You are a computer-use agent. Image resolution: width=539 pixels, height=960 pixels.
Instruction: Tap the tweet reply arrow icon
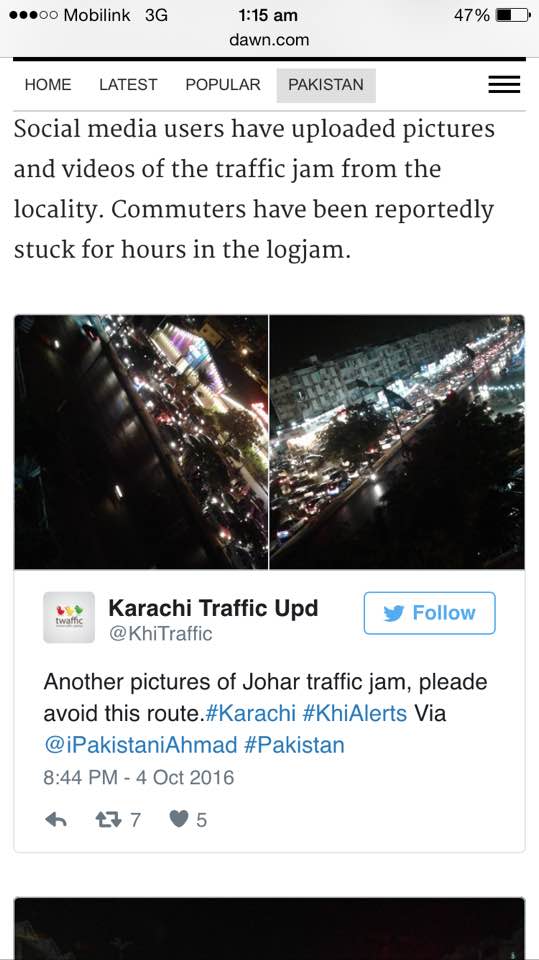tap(56, 819)
